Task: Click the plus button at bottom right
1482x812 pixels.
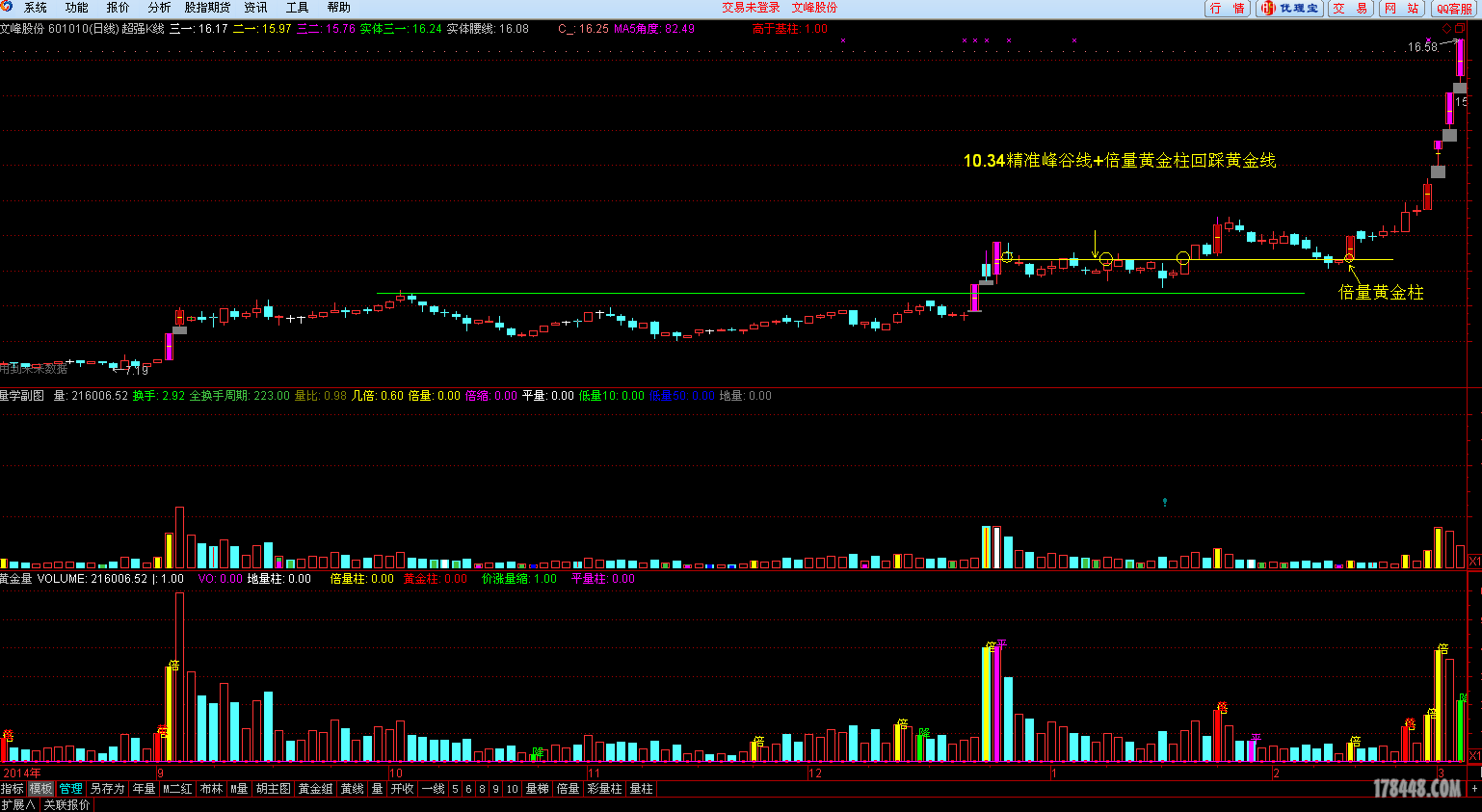Action: point(1474,789)
